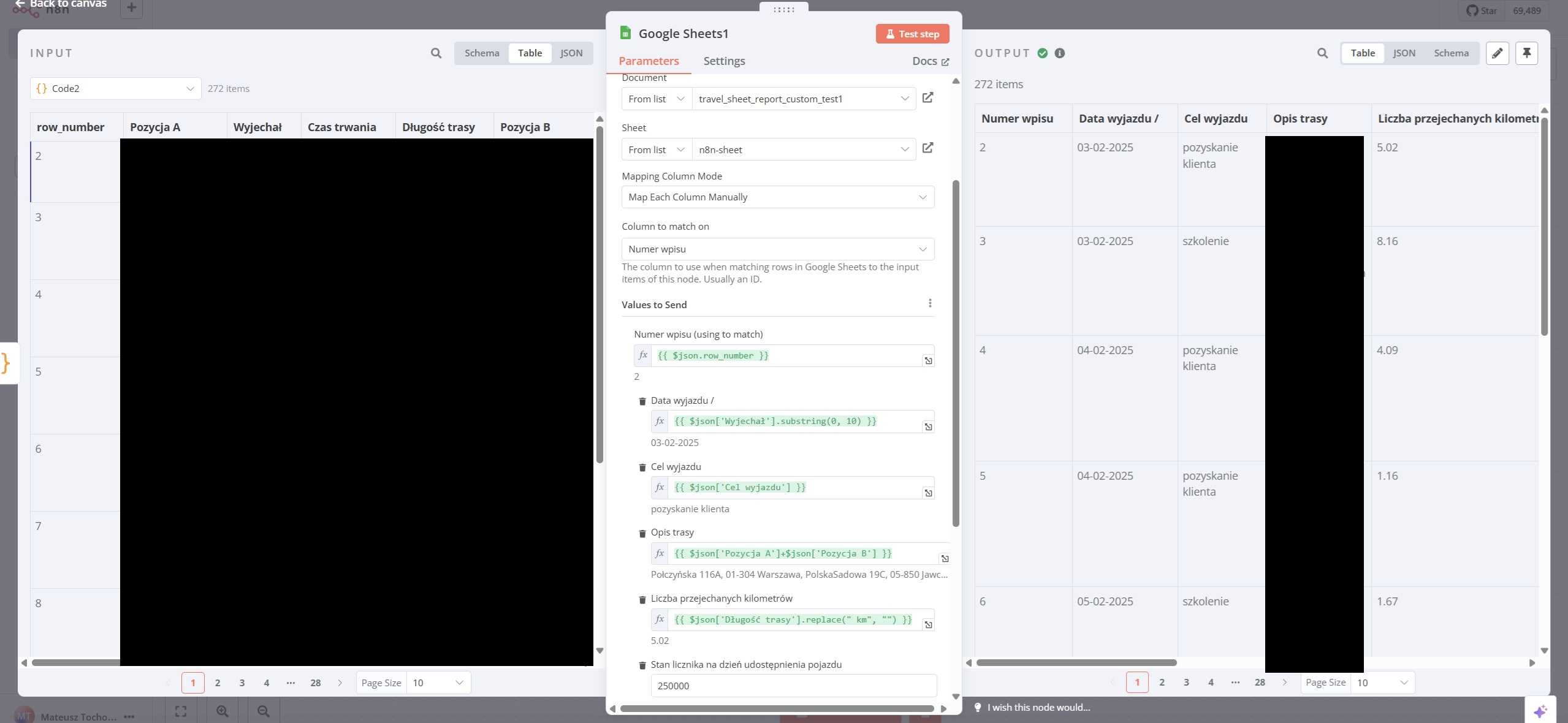The height and width of the screenshot is (723, 1568).
Task: Click the drag handle above node panel
Action: 783,9
